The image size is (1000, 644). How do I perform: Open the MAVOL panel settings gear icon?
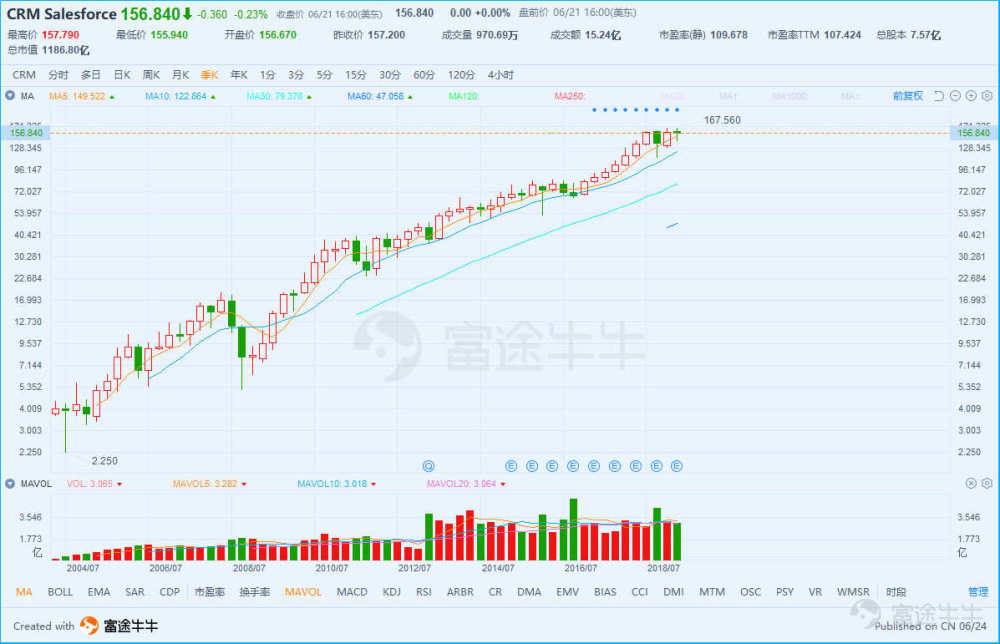coord(987,483)
